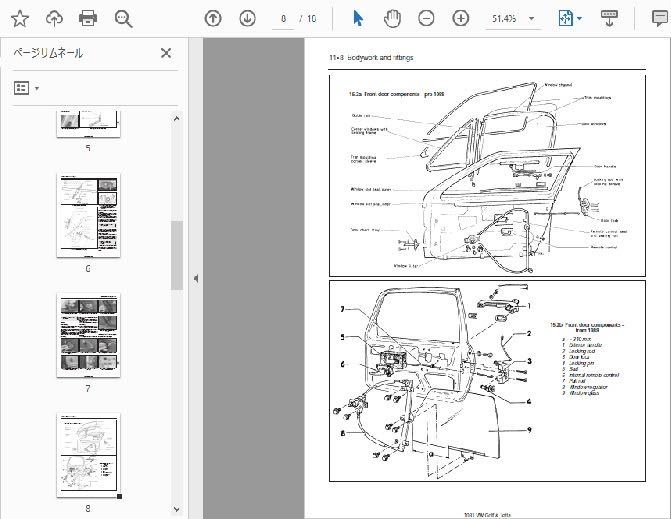This screenshot has width=671, height=519.
Task: Click the read mode keyboard icon
Action: (609, 18)
